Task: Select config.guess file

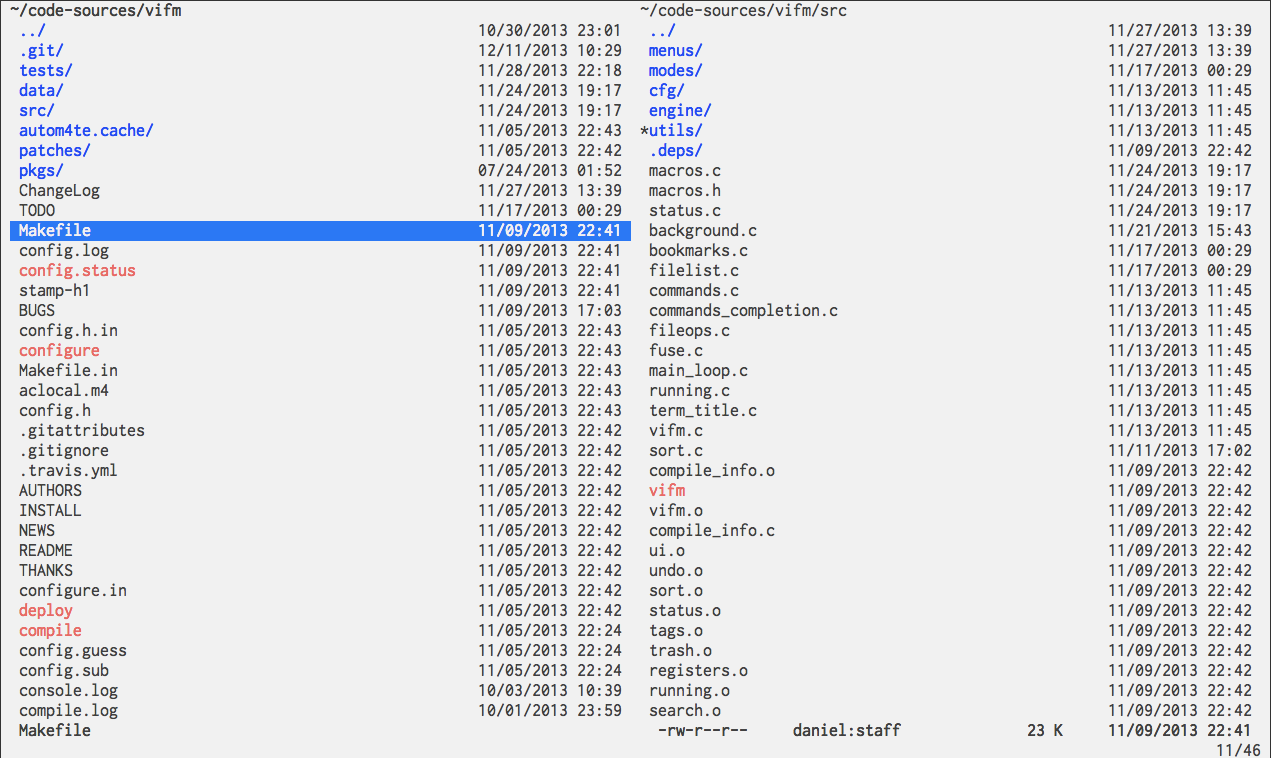Action: 73,650
